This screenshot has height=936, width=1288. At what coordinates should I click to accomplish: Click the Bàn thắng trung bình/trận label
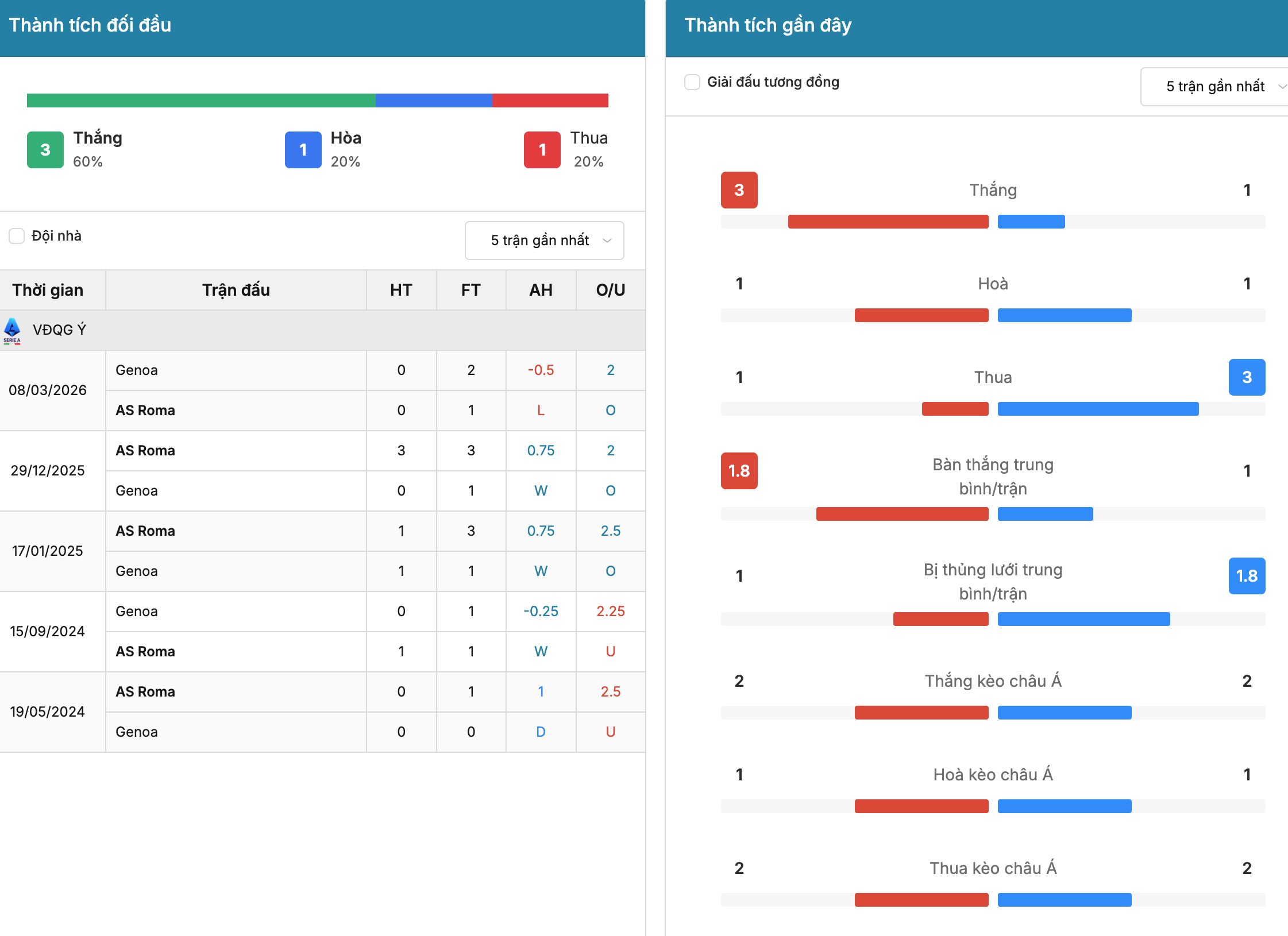click(993, 477)
